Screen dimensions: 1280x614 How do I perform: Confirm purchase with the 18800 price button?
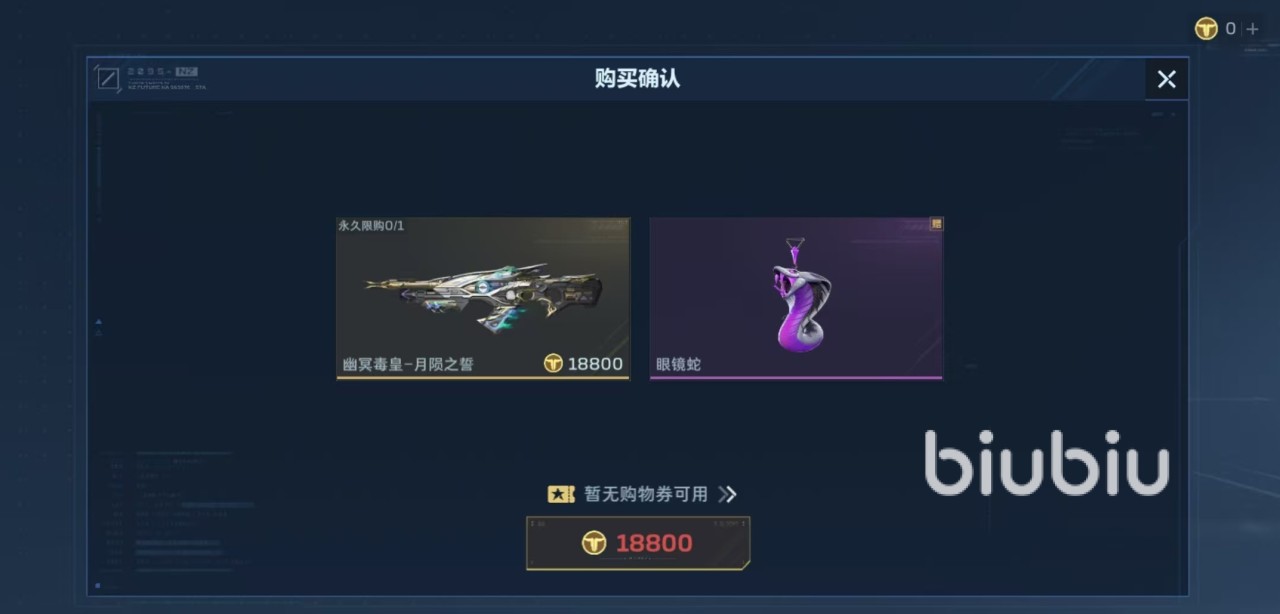(x=638, y=543)
